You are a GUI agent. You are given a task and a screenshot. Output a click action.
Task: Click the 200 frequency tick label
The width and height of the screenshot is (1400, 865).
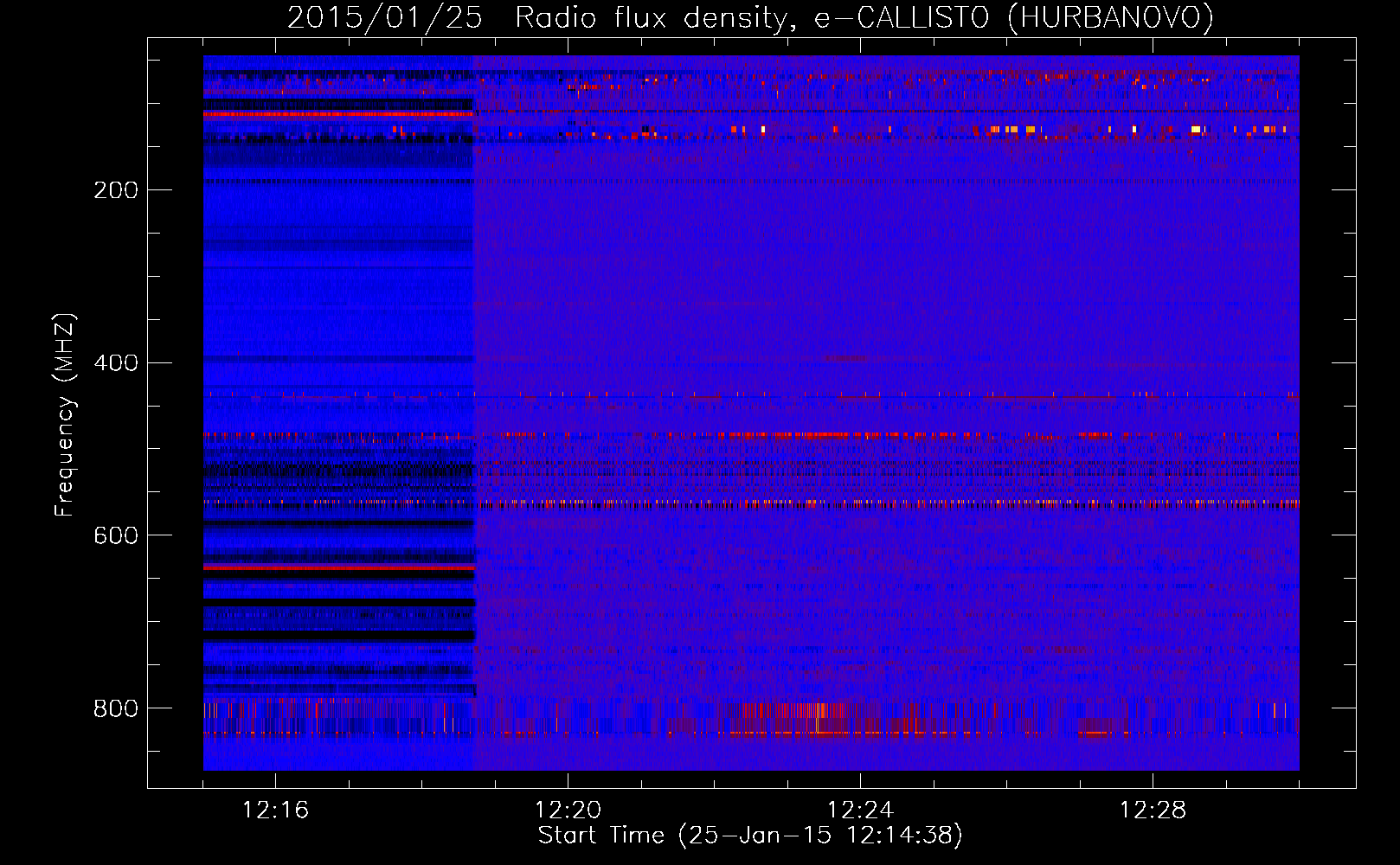coord(116,190)
